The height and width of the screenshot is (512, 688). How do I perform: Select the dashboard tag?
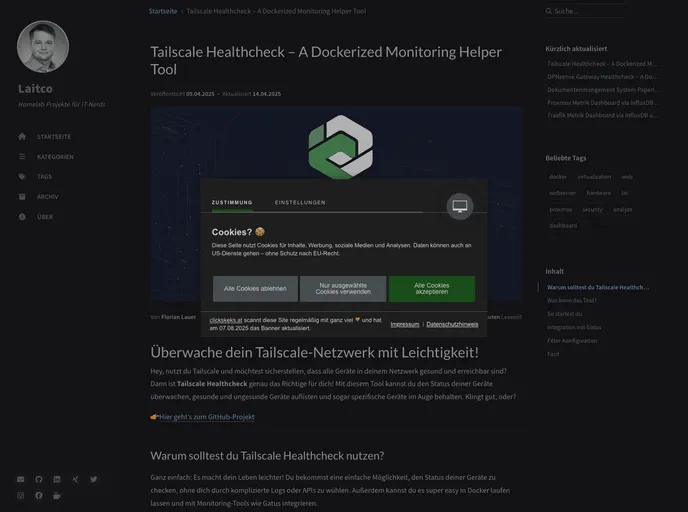pos(563,226)
